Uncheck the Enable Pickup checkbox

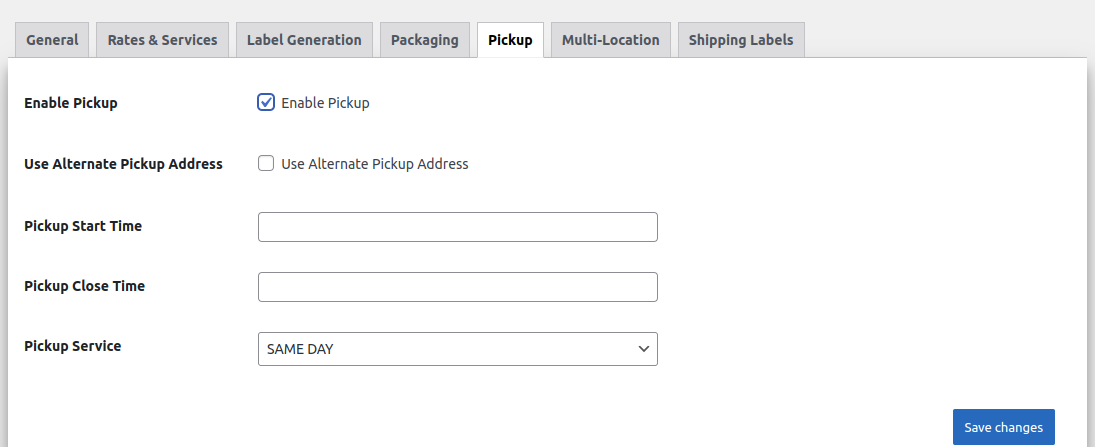pyautogui.click(x=266, y=102)
